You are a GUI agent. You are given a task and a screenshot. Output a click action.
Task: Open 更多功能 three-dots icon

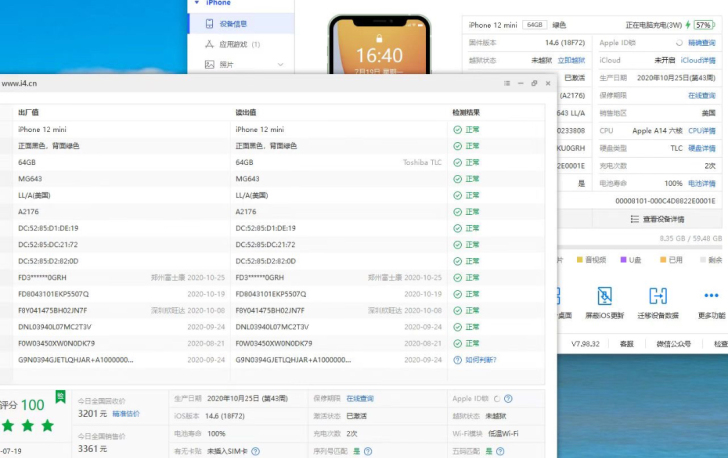711,295
